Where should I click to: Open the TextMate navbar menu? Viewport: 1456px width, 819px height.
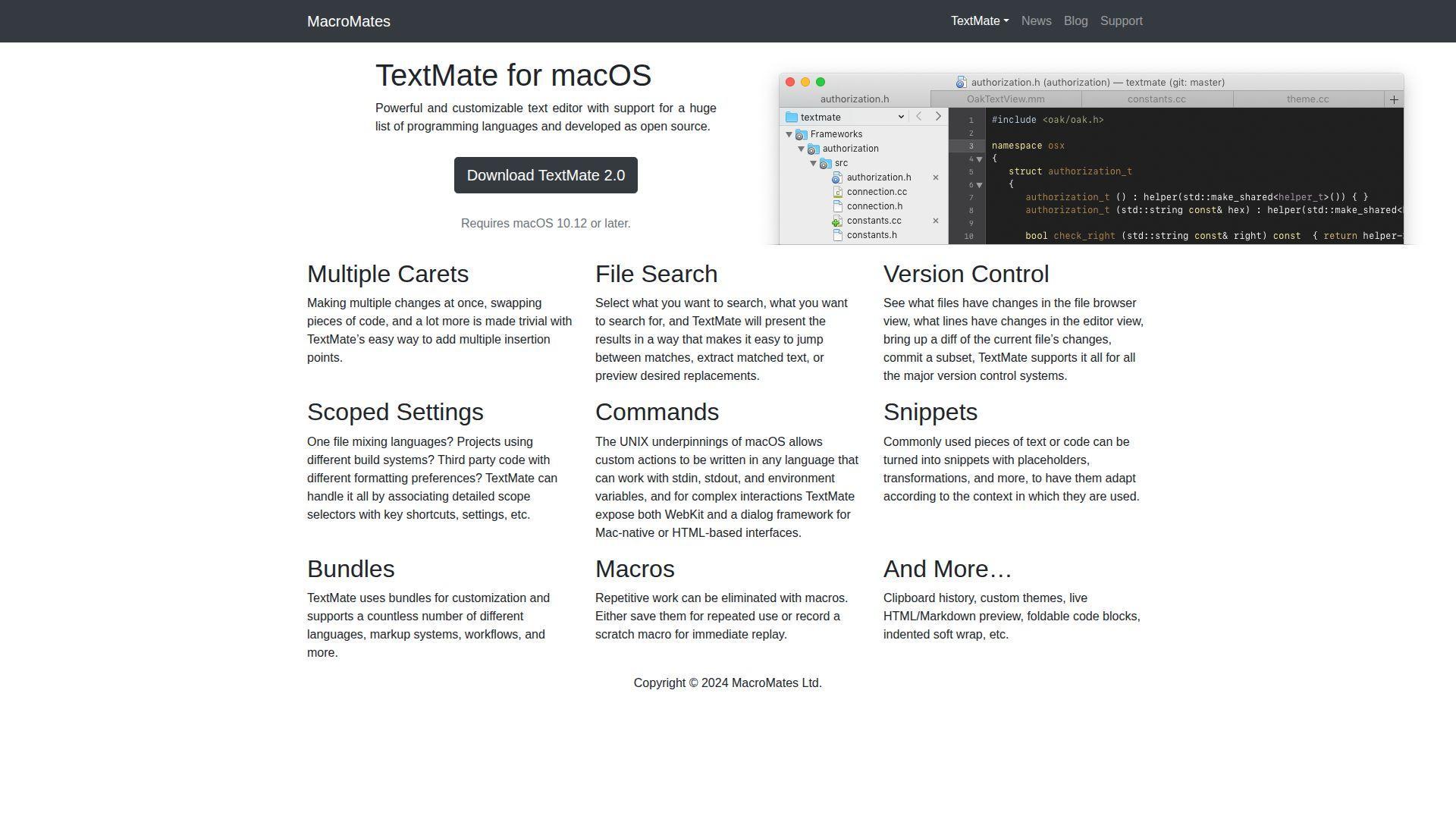[x=979, y=20]
